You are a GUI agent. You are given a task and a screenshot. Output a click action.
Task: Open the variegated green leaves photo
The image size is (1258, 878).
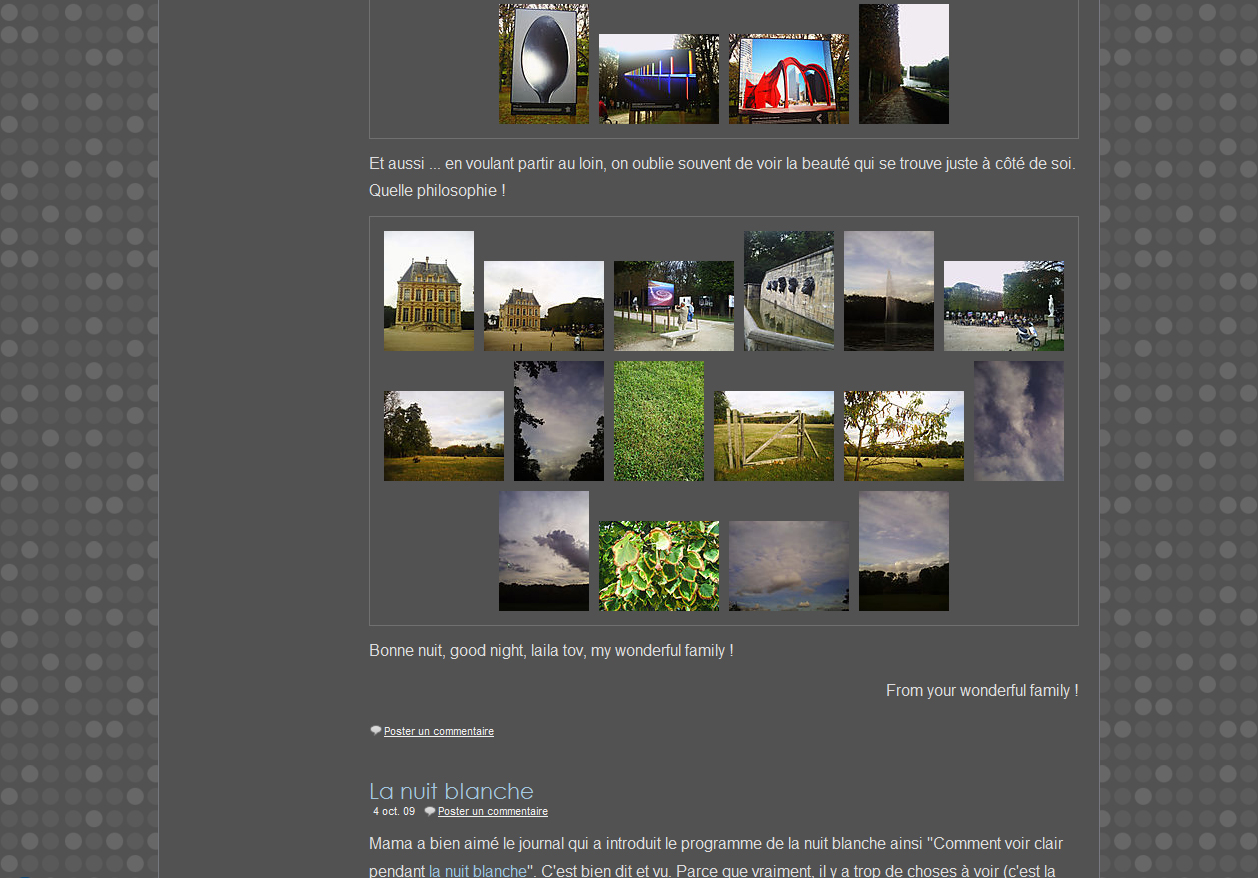click(658, 566)
